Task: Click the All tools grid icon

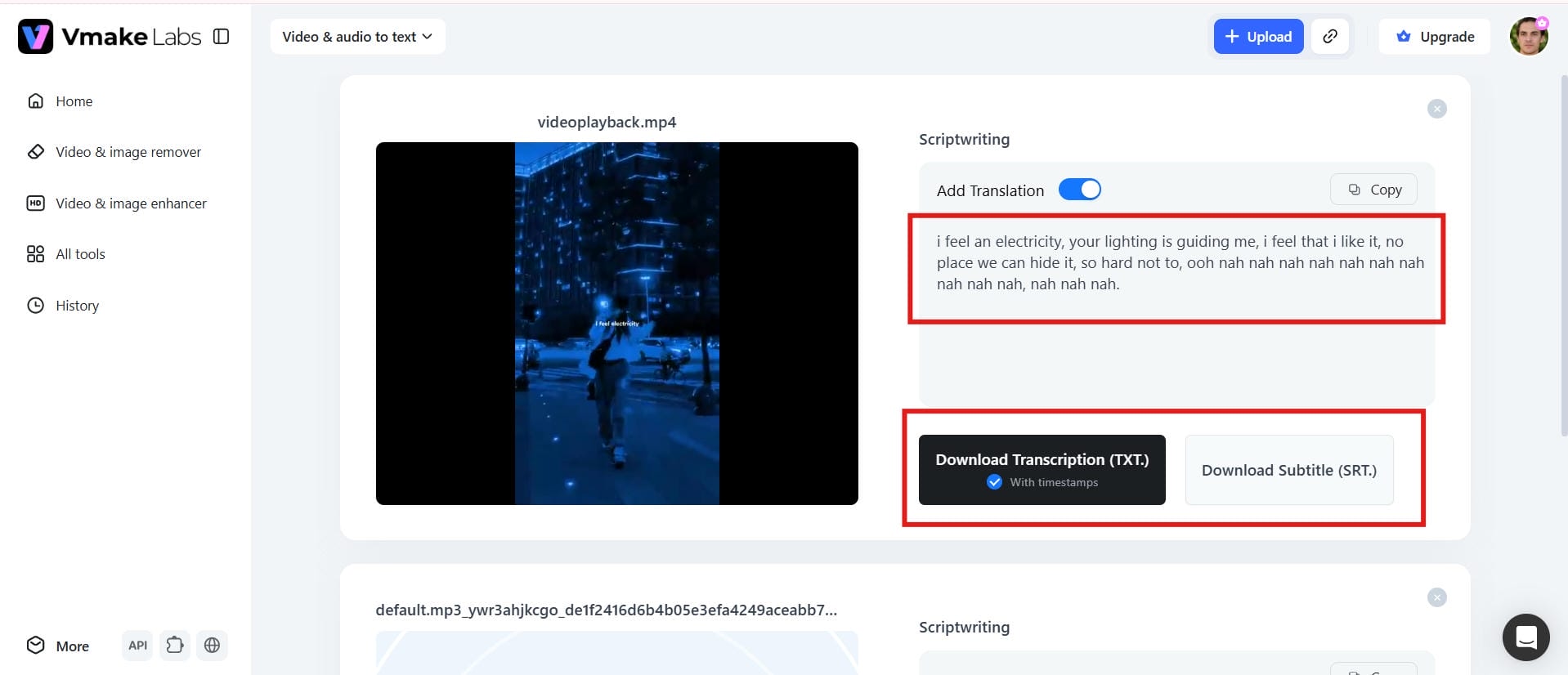Action: [36, 254]
